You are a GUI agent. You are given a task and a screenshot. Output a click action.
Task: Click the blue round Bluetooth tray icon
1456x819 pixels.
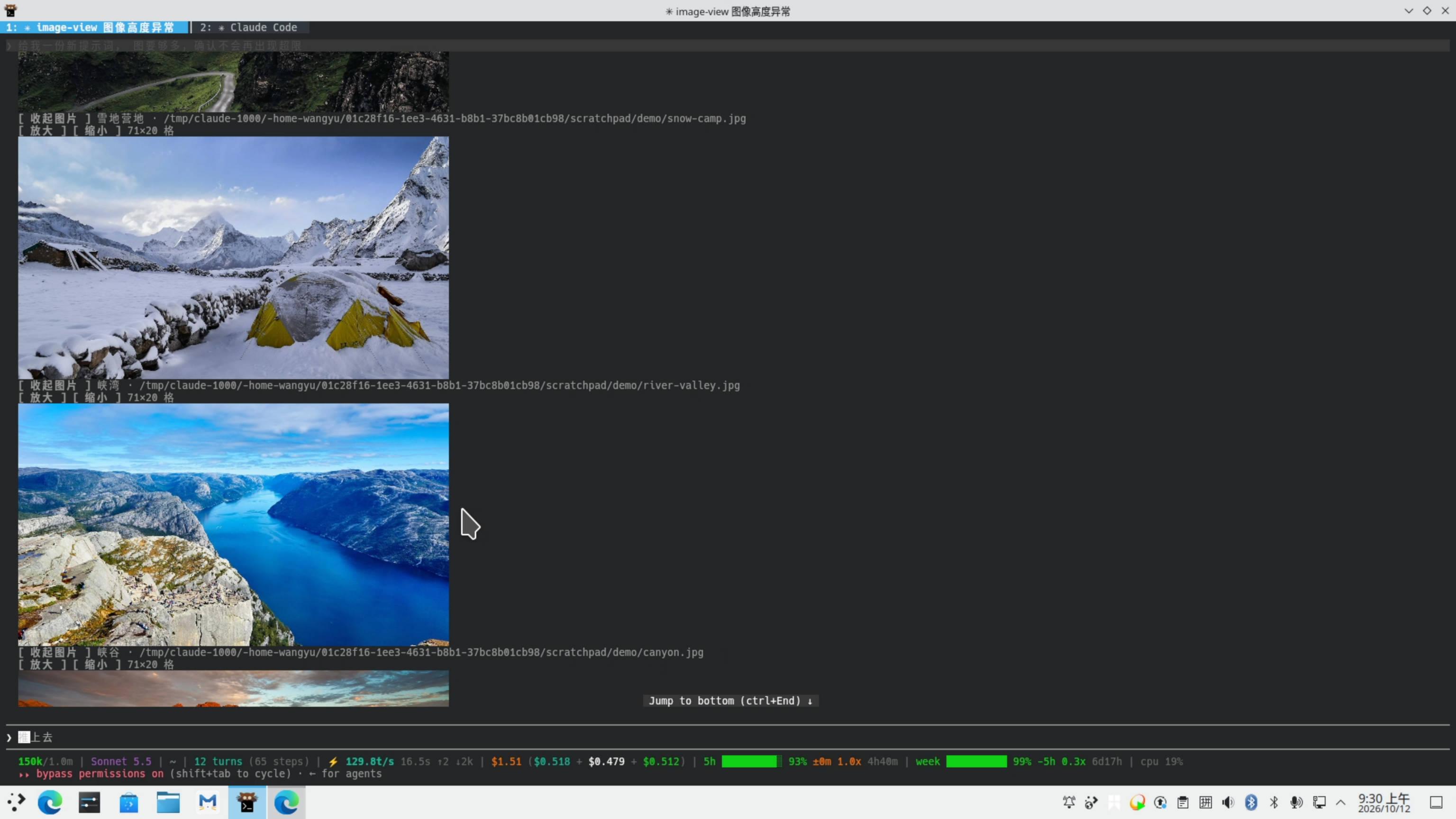coord(1251,802)
